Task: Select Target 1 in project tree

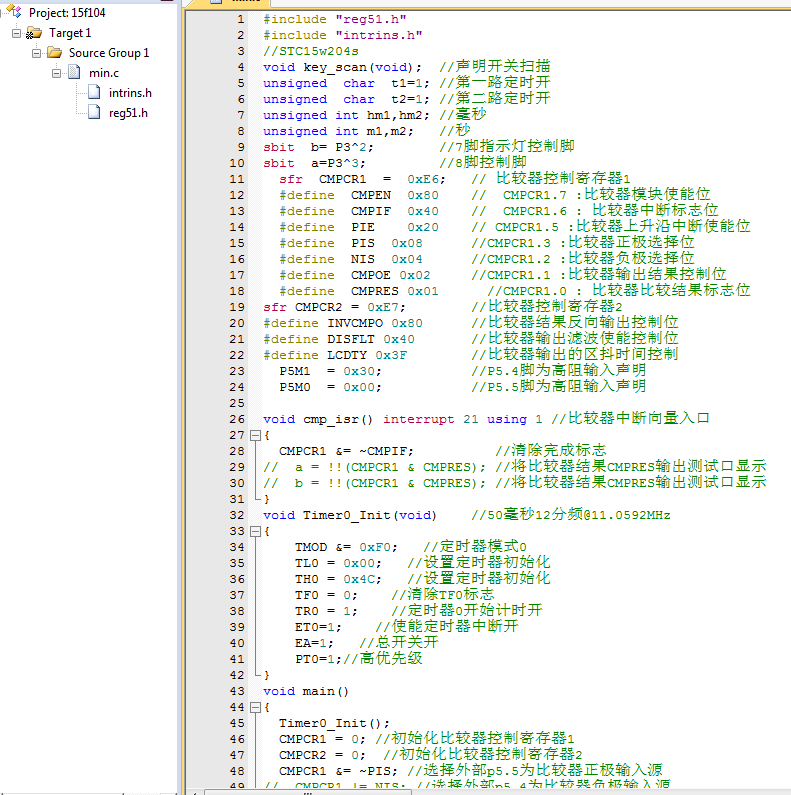Action: (x=70, y=33)
